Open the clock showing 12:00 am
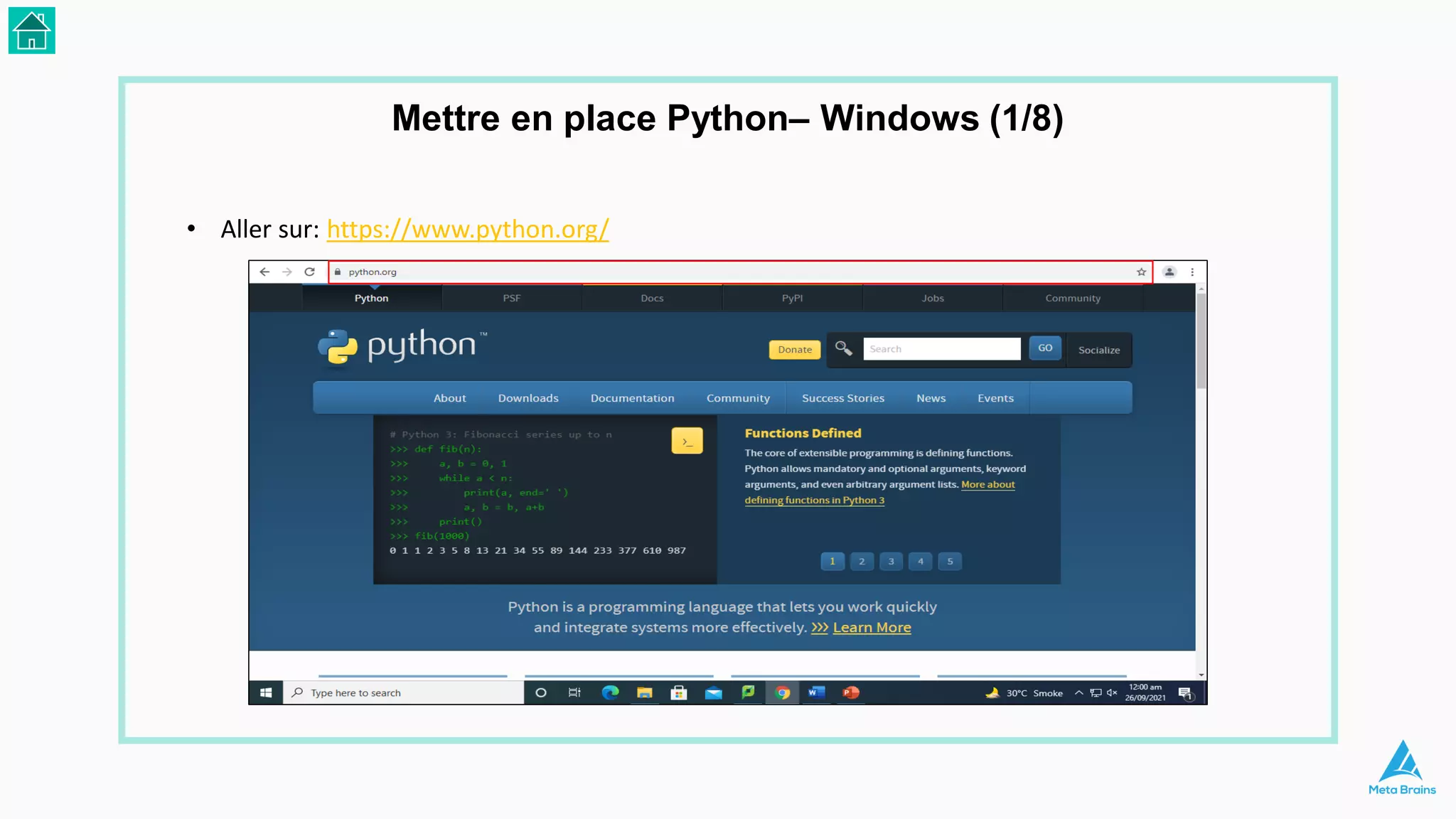 coord(1145,692)
